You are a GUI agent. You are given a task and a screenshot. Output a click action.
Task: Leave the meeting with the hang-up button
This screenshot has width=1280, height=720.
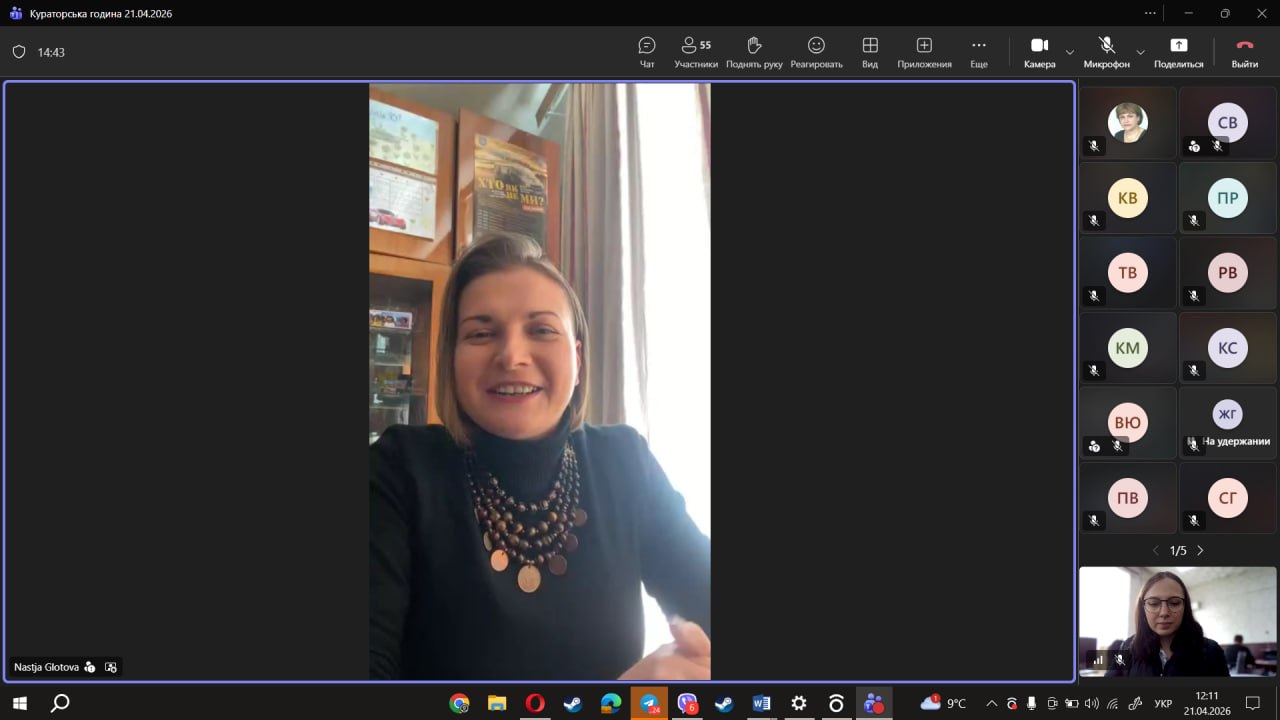1244,52
